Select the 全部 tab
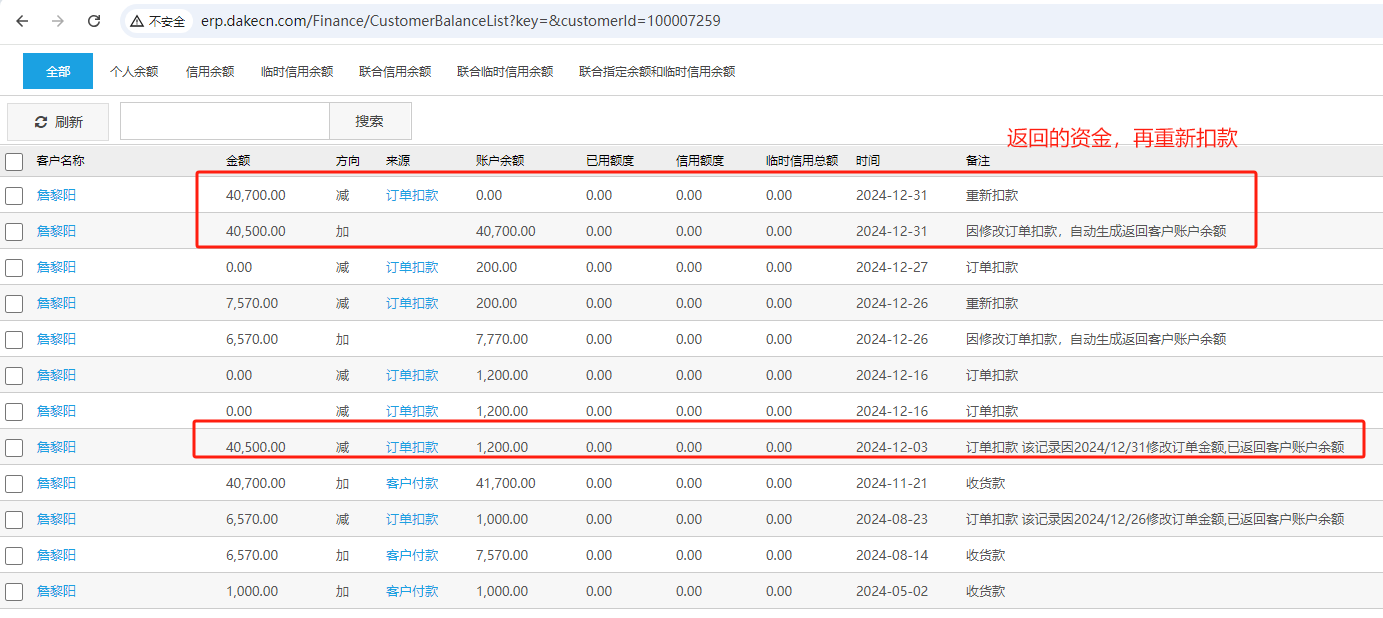This screenshot has height=618, width=1383. (x=58, y=71)
